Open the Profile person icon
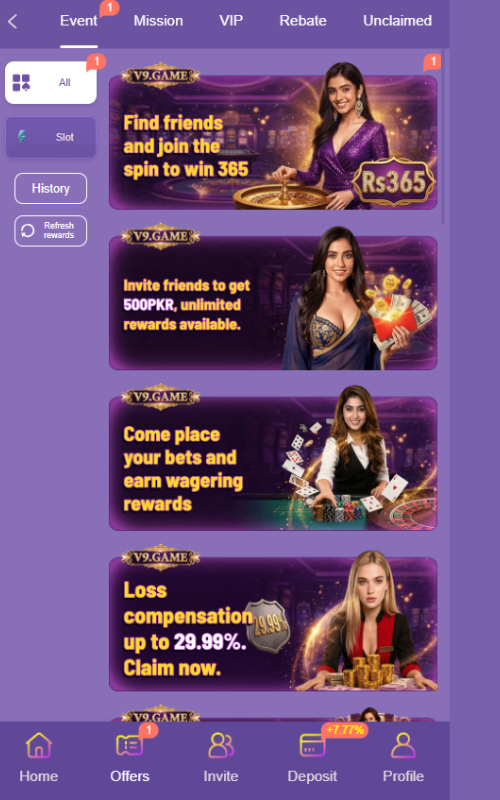The image size is (500, 800). pyautogui.click(x=403, y=745)
